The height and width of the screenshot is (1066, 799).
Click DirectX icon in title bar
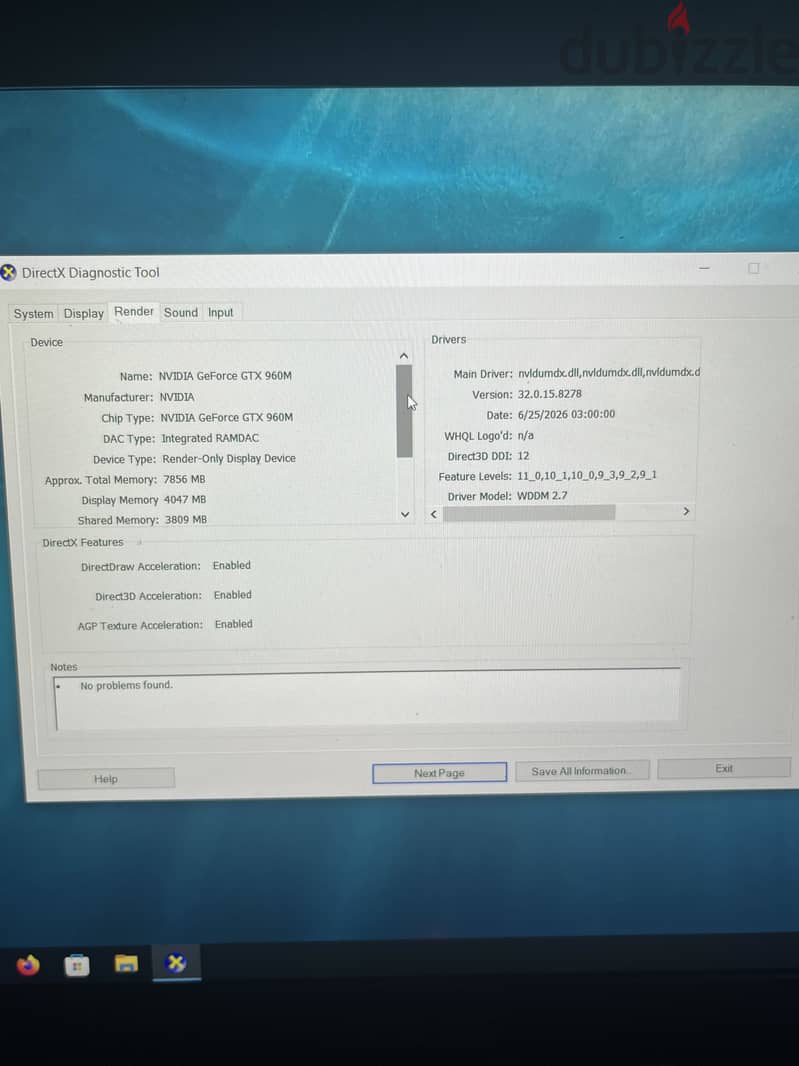tap(8, 273)
